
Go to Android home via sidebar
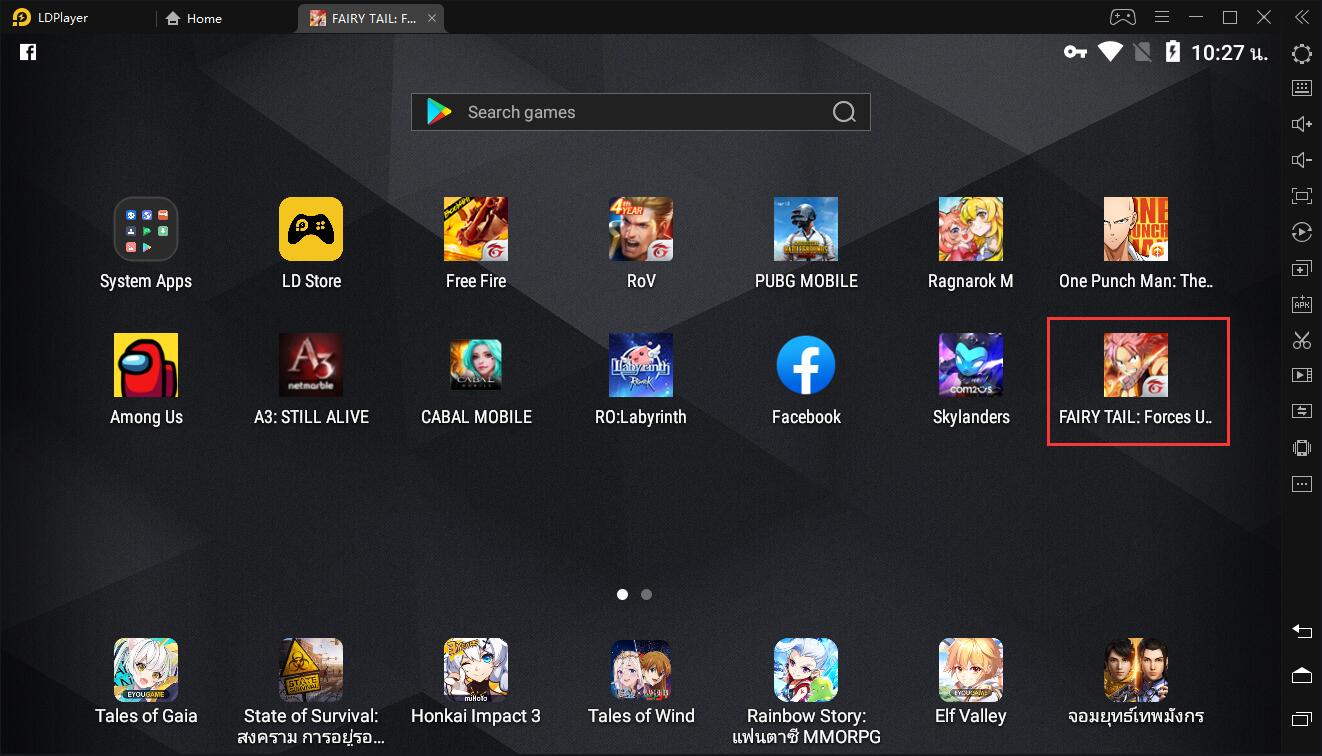(x=1301, y=675)
